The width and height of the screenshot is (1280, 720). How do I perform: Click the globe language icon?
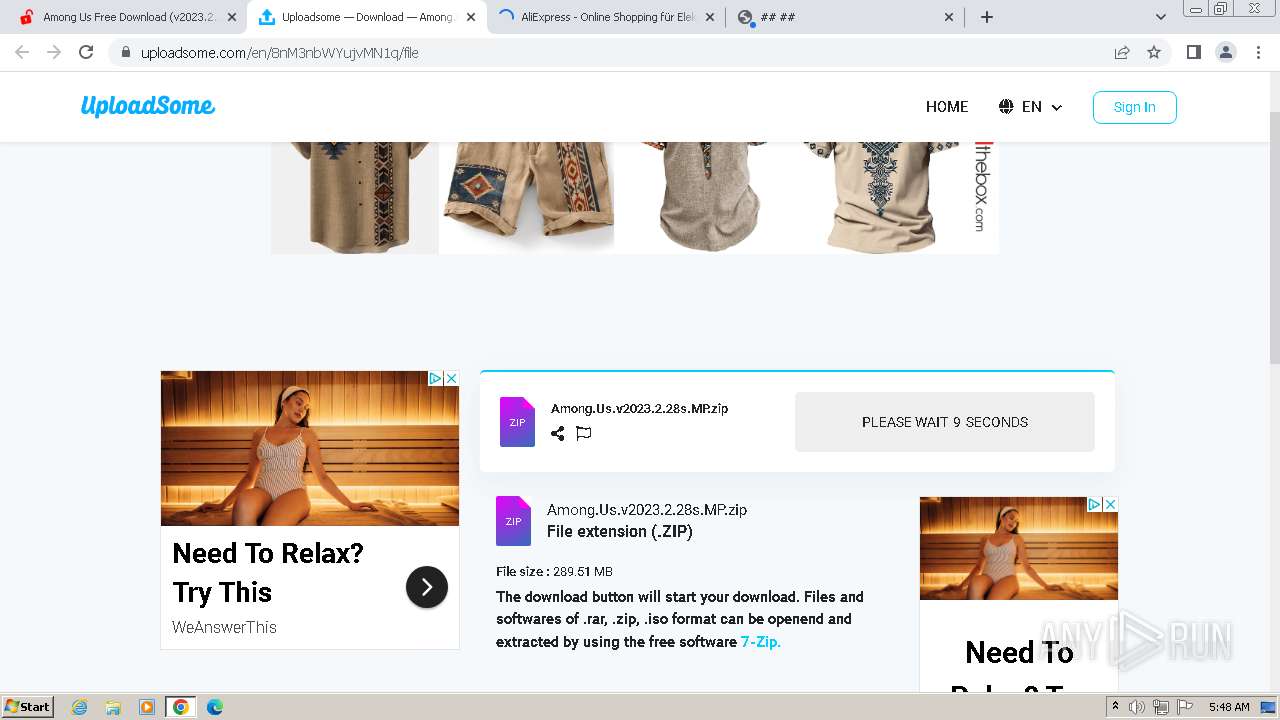point(1006,107)
